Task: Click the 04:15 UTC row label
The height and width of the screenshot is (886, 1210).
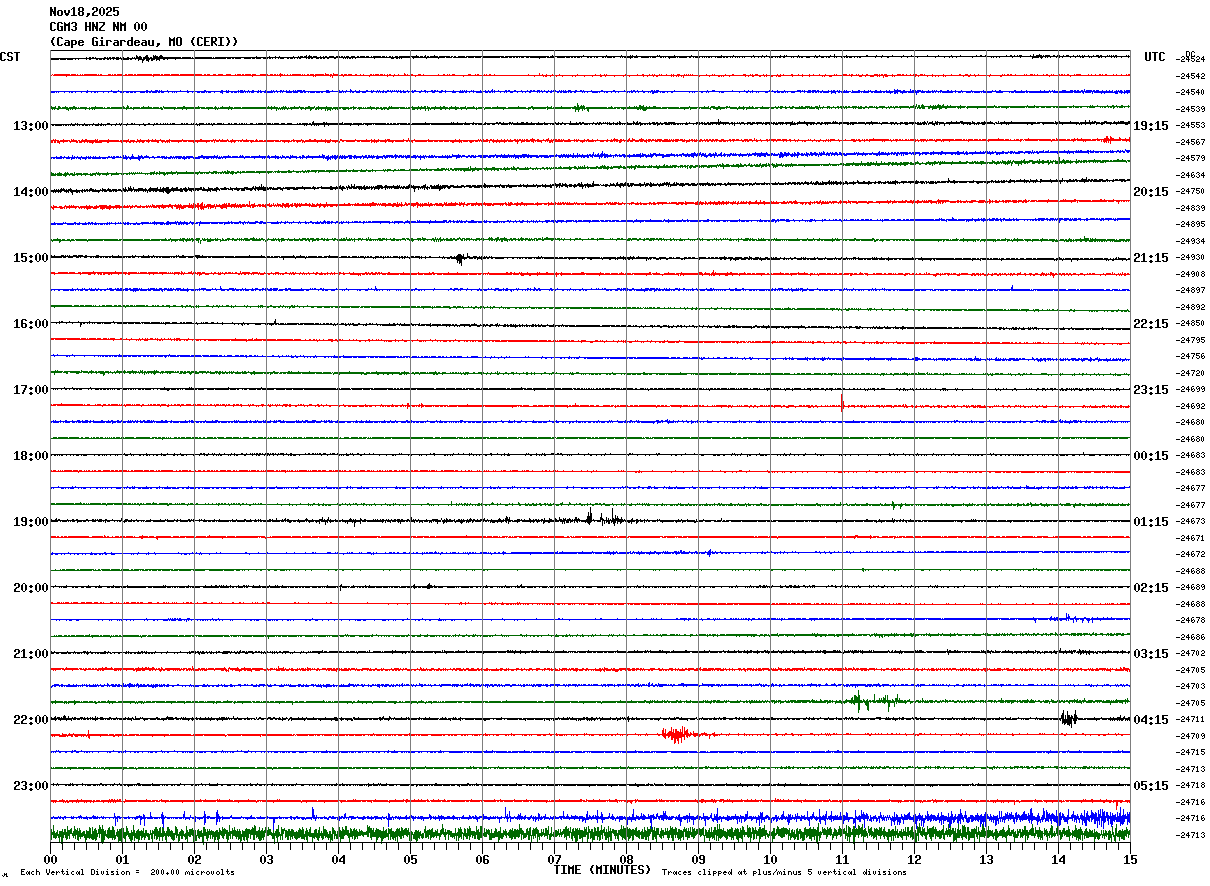Action: (1151, 720)
